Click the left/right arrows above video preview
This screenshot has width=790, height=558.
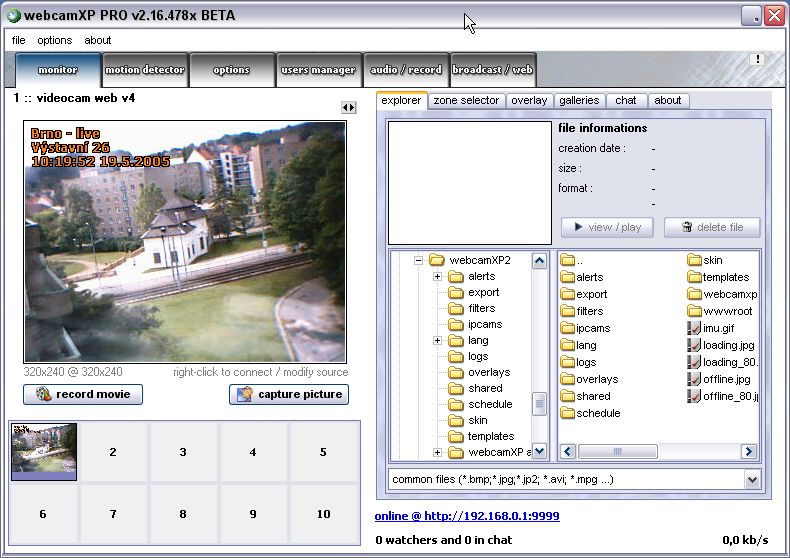[x=349, y=107]
